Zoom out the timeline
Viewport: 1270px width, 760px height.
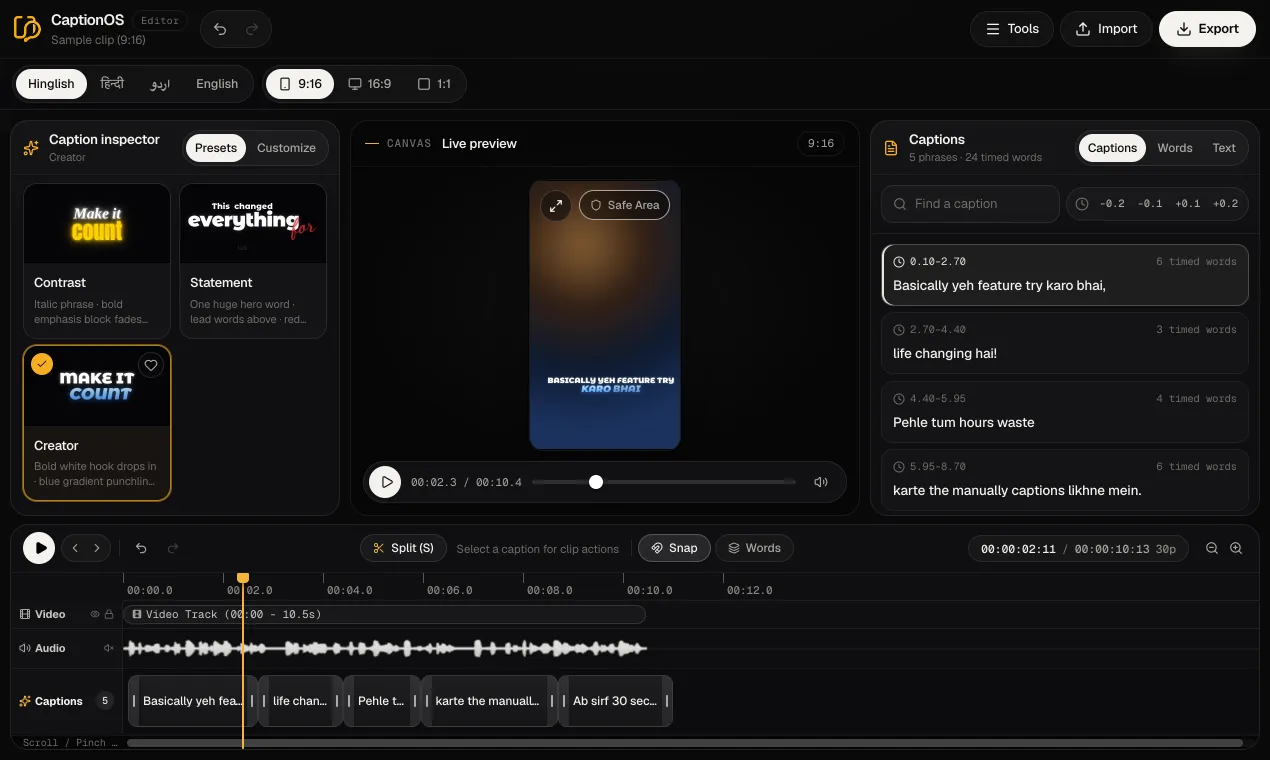(1212, 548)
